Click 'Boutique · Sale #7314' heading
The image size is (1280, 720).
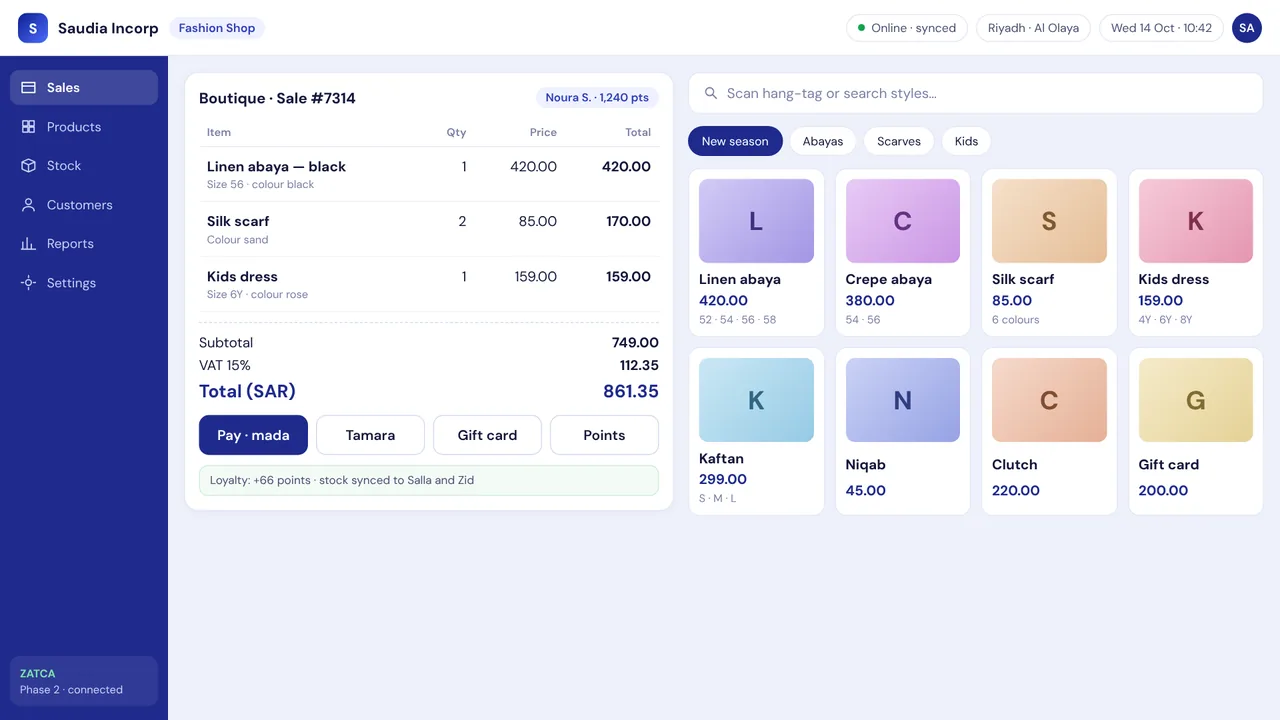point(277,98)
